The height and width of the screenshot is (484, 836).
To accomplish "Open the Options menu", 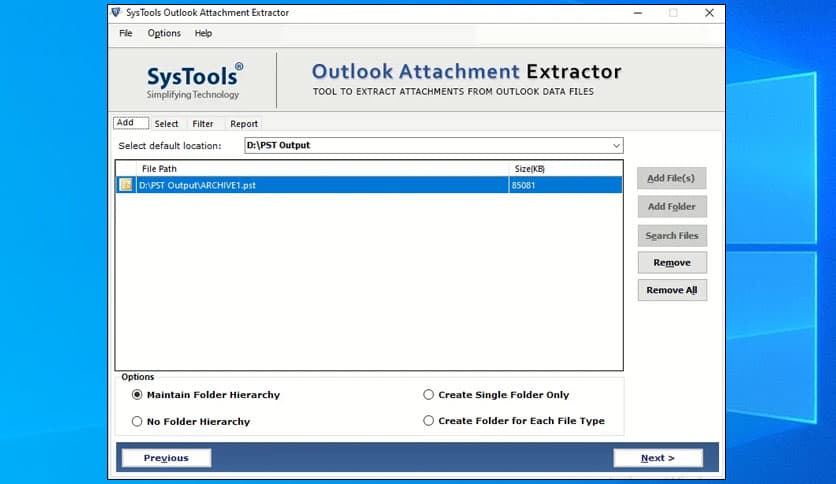I will click(164, 33).
